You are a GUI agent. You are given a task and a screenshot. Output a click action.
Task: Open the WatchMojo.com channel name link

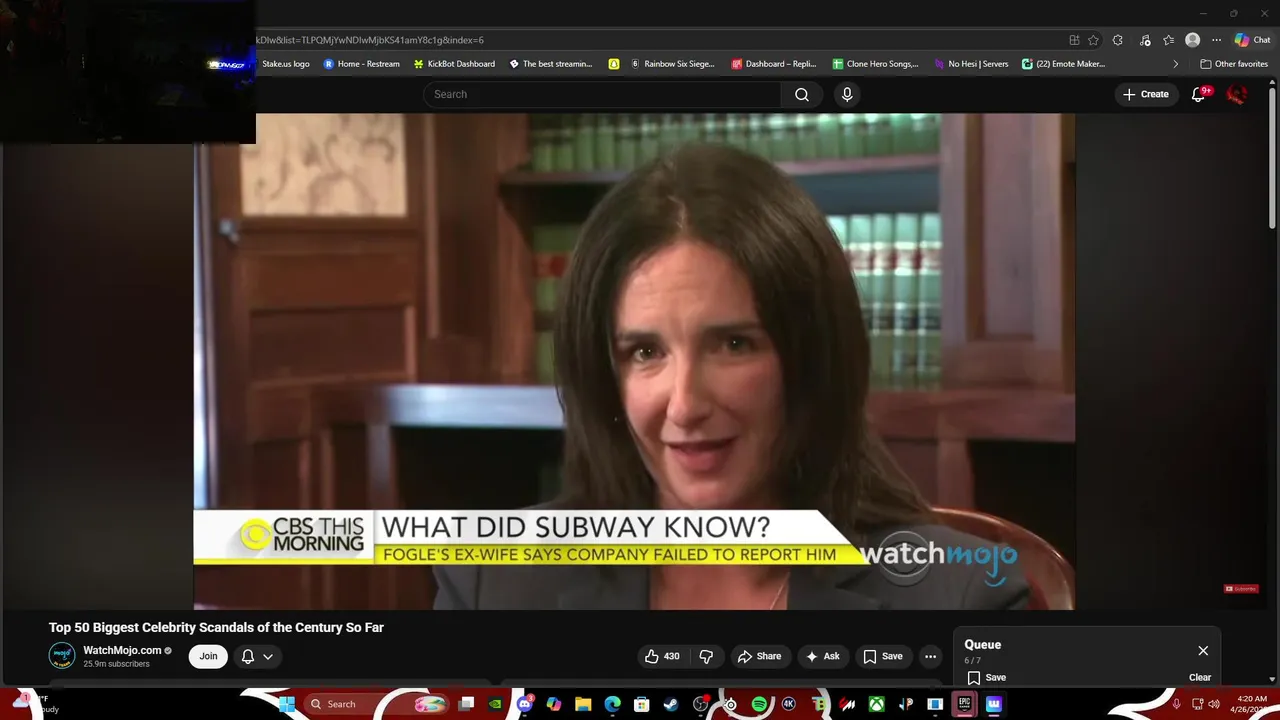coord(122,650)
